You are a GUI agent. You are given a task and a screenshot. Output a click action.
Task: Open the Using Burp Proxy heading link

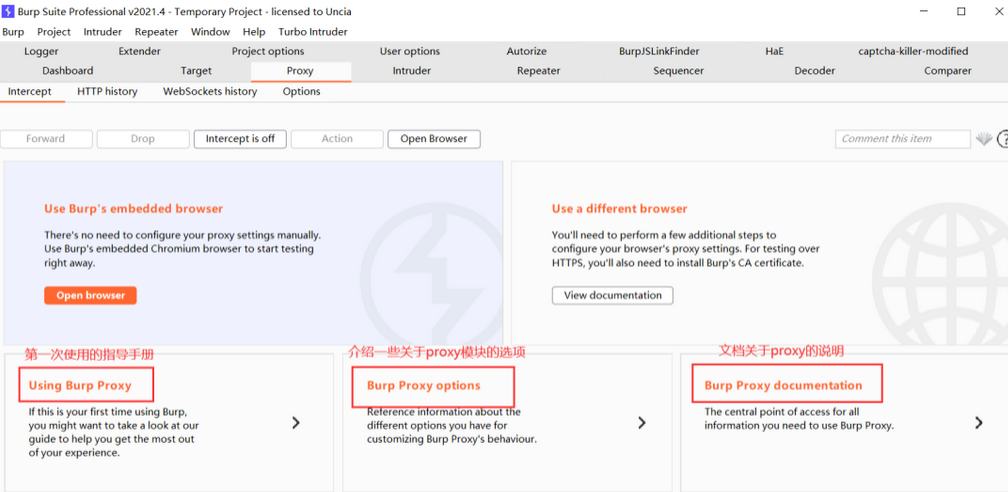coord(80,385)
